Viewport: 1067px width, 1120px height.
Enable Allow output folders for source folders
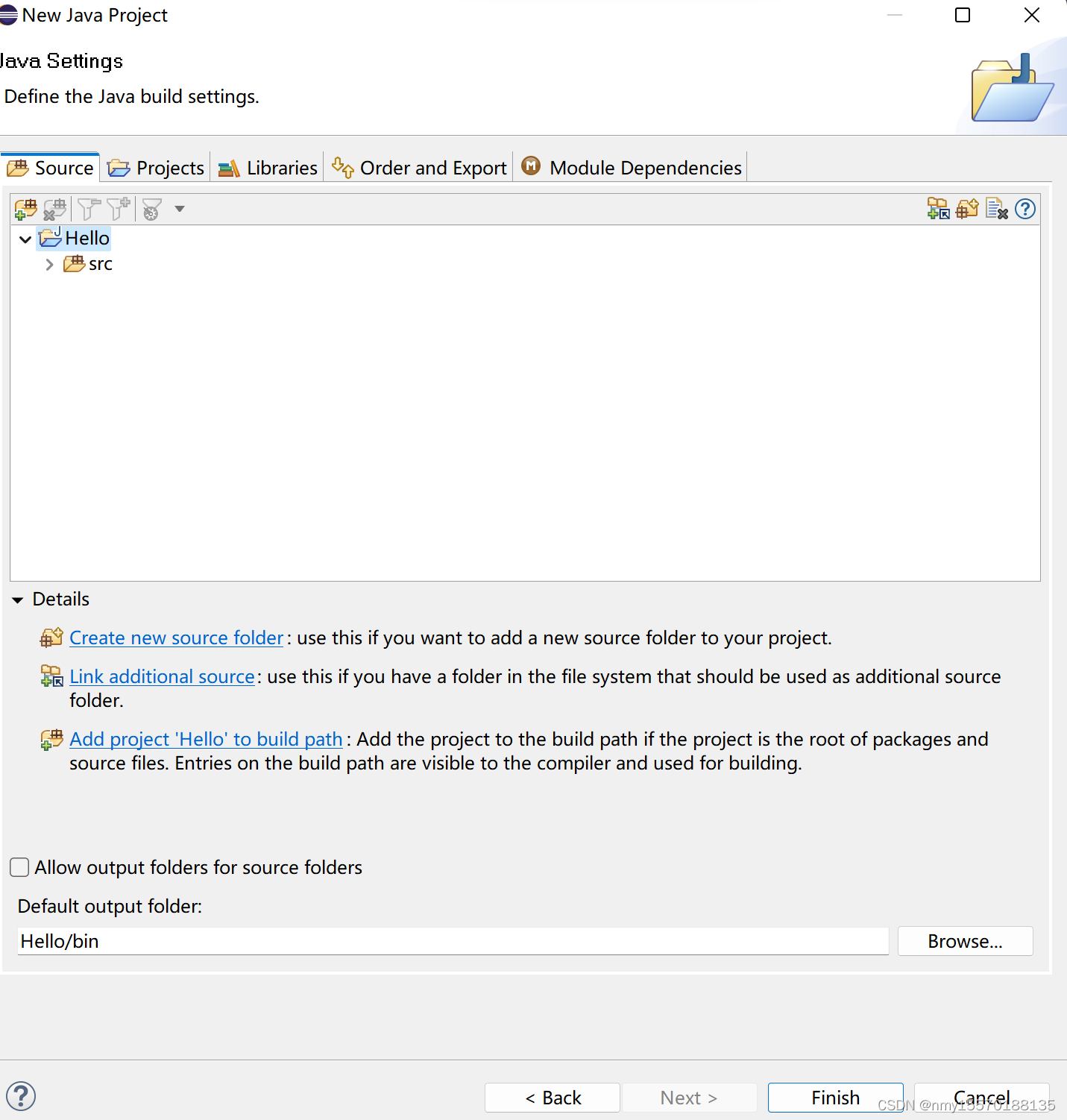pos(19,867)
